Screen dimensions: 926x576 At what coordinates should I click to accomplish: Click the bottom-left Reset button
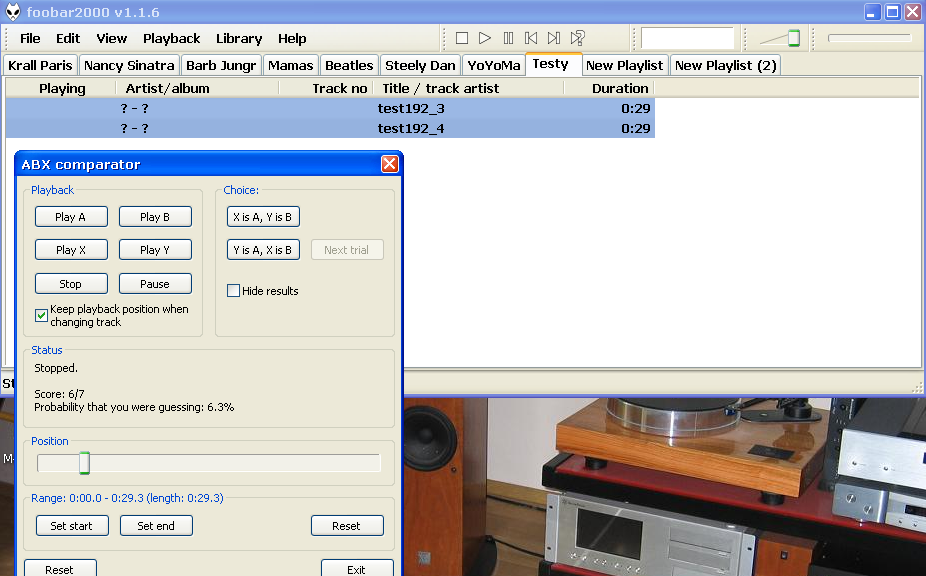coord(60,568)
